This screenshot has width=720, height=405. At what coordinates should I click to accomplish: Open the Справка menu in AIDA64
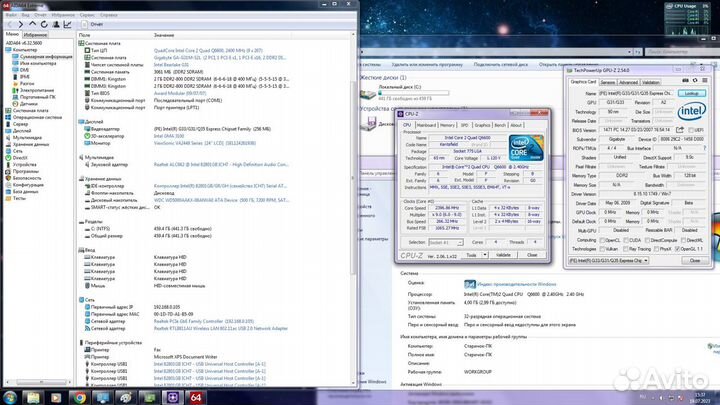pyautogui.click(x=109, y=15)
